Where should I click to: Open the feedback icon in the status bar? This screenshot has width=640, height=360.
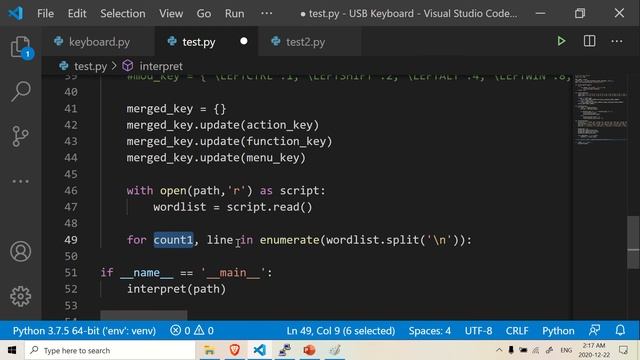(x=594, y=330)
